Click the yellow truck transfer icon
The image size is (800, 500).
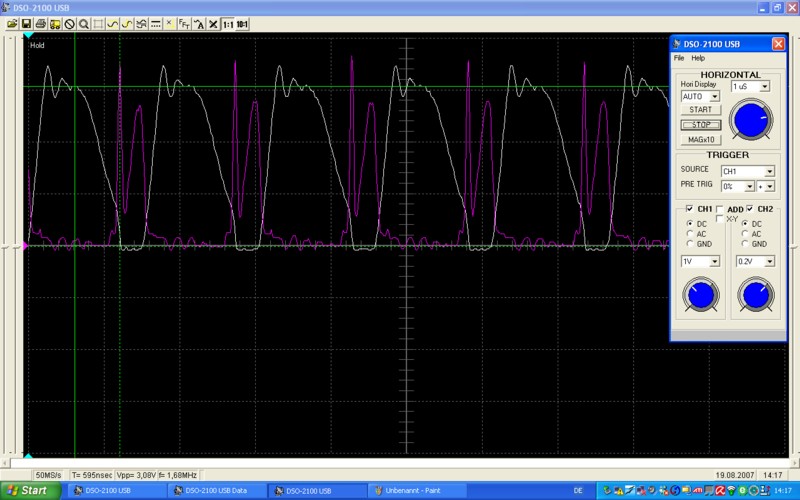pos(55,24)
